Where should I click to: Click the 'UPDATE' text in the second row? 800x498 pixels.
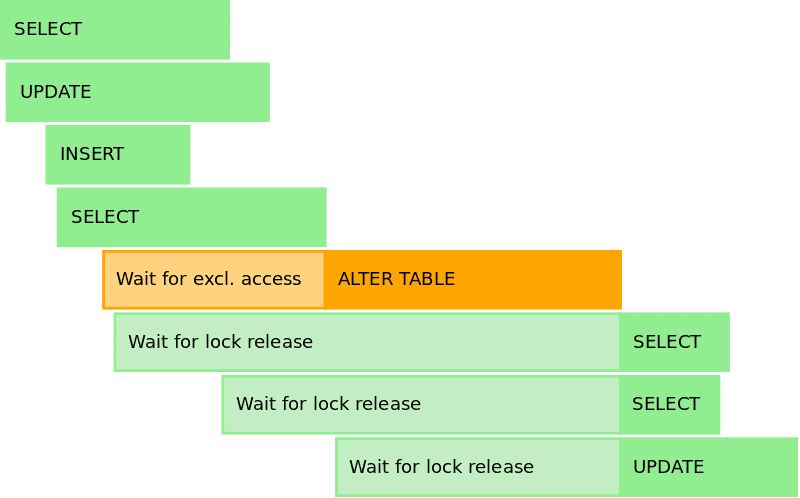[56, 92]
